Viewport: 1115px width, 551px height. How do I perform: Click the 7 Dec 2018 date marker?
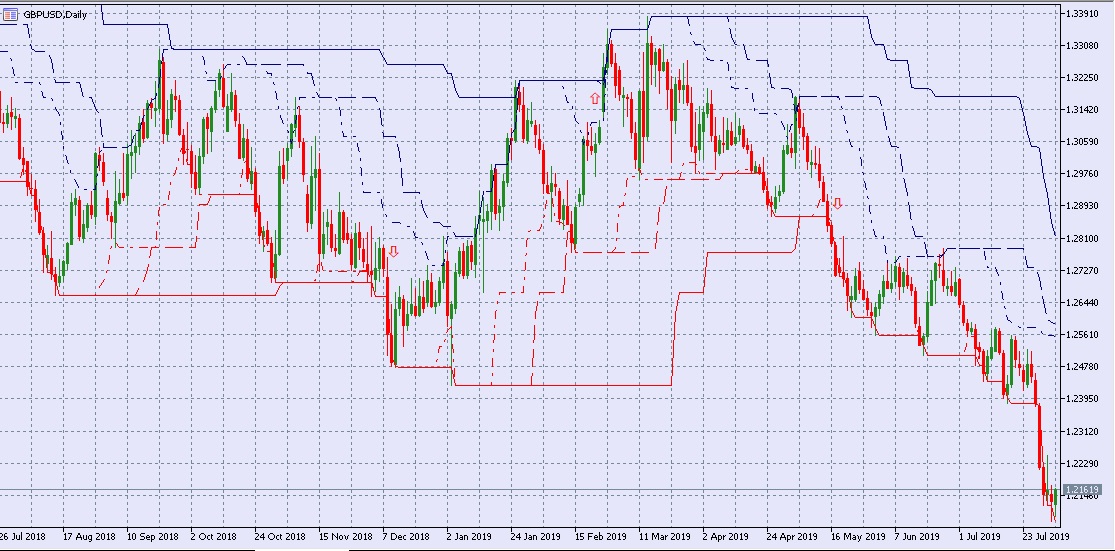coord(406,536)
